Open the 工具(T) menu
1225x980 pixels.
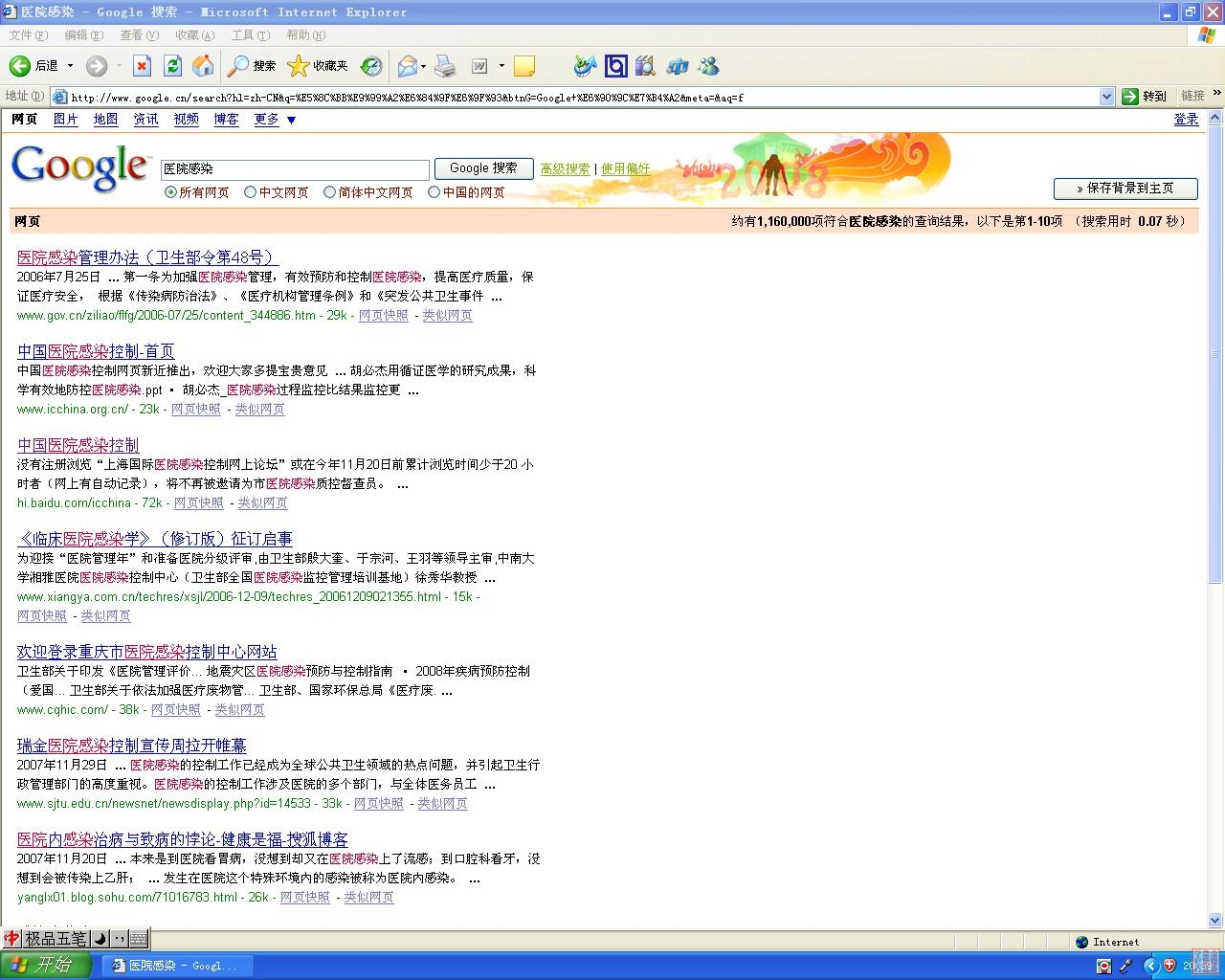[250, 35]
